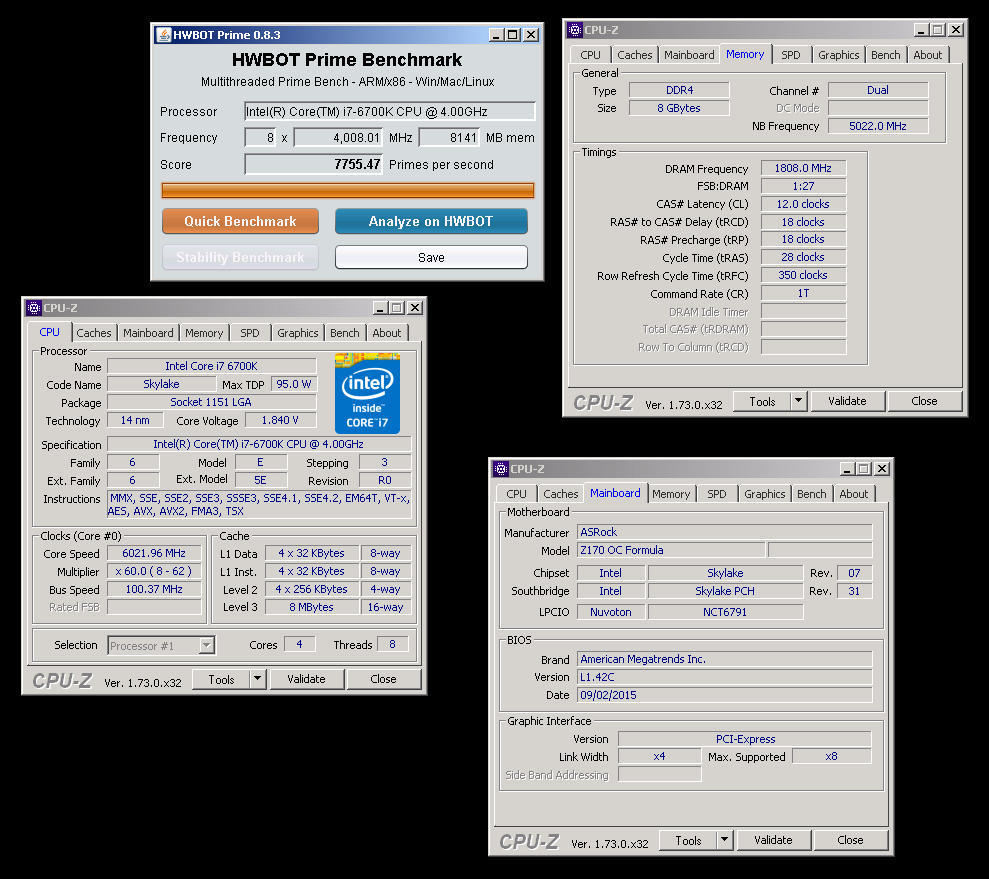989x879 pixels.
Task: Expand Tools dropdown arrow in Memory window
Action: point(799,401)
